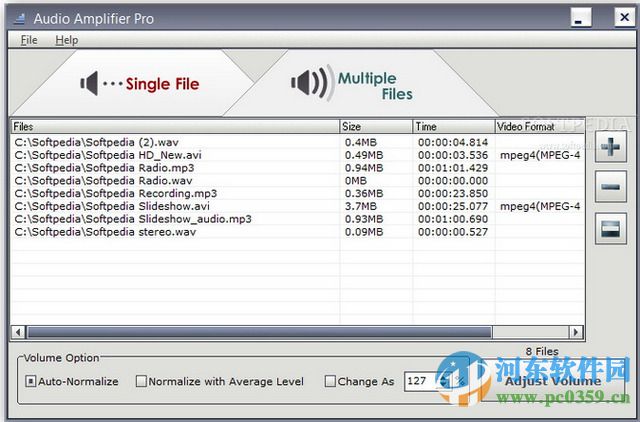Image resolution: width=640 pixels, height=422 pixels.
Task: Close the Audio Amplifier Pro window
Action: 624,17
